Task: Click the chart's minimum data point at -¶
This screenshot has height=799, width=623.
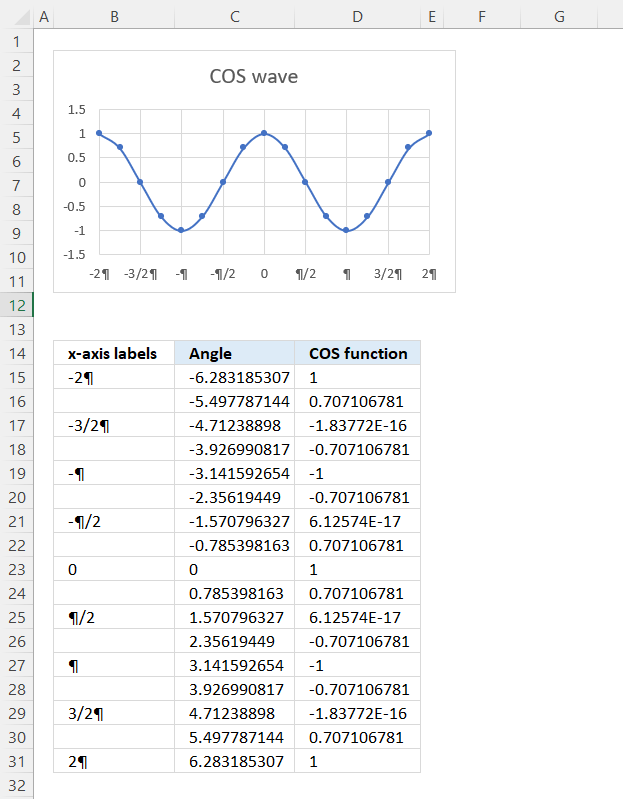Action: 181,230
